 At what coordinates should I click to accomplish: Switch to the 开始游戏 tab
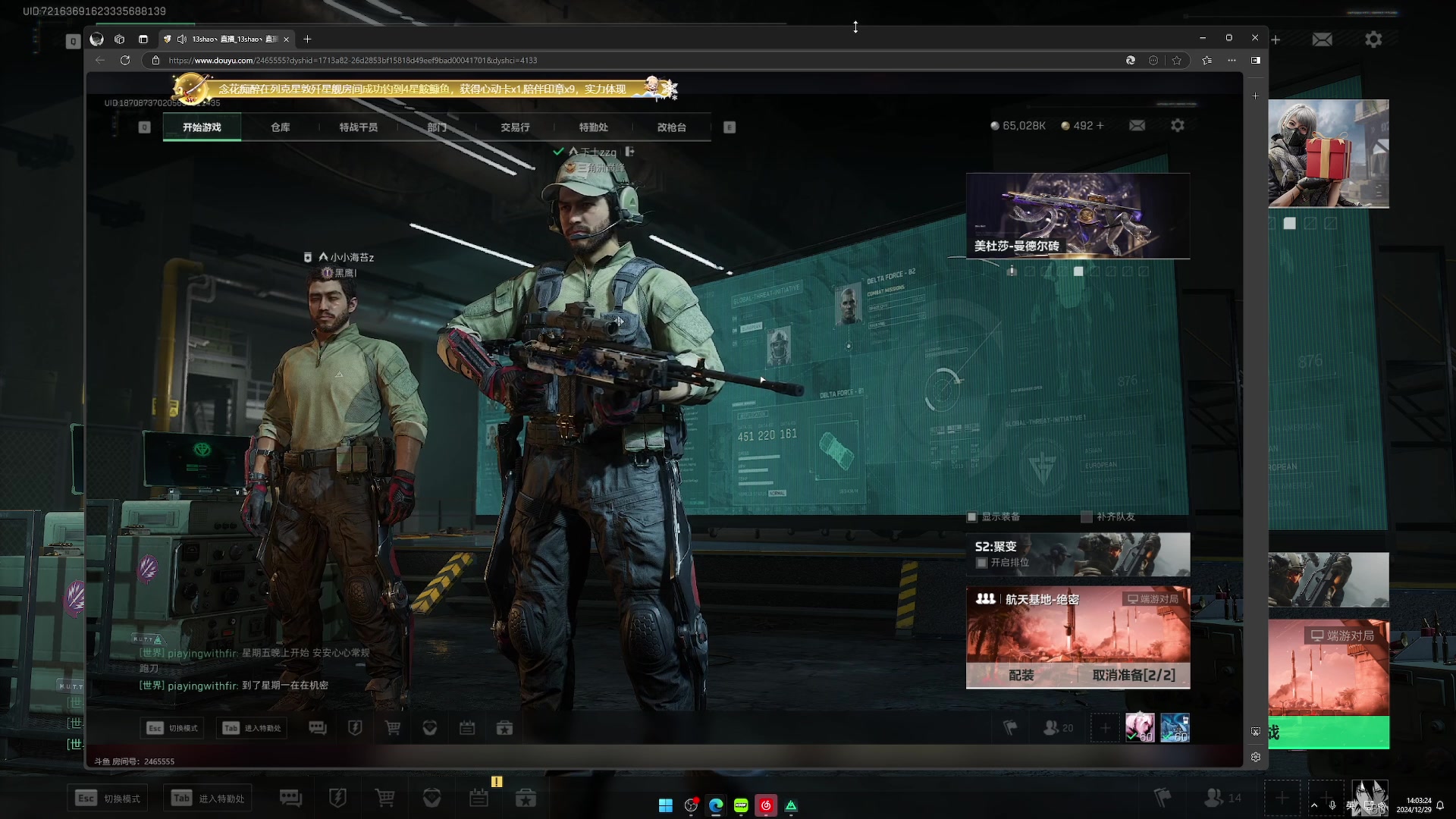click(202, 127)
